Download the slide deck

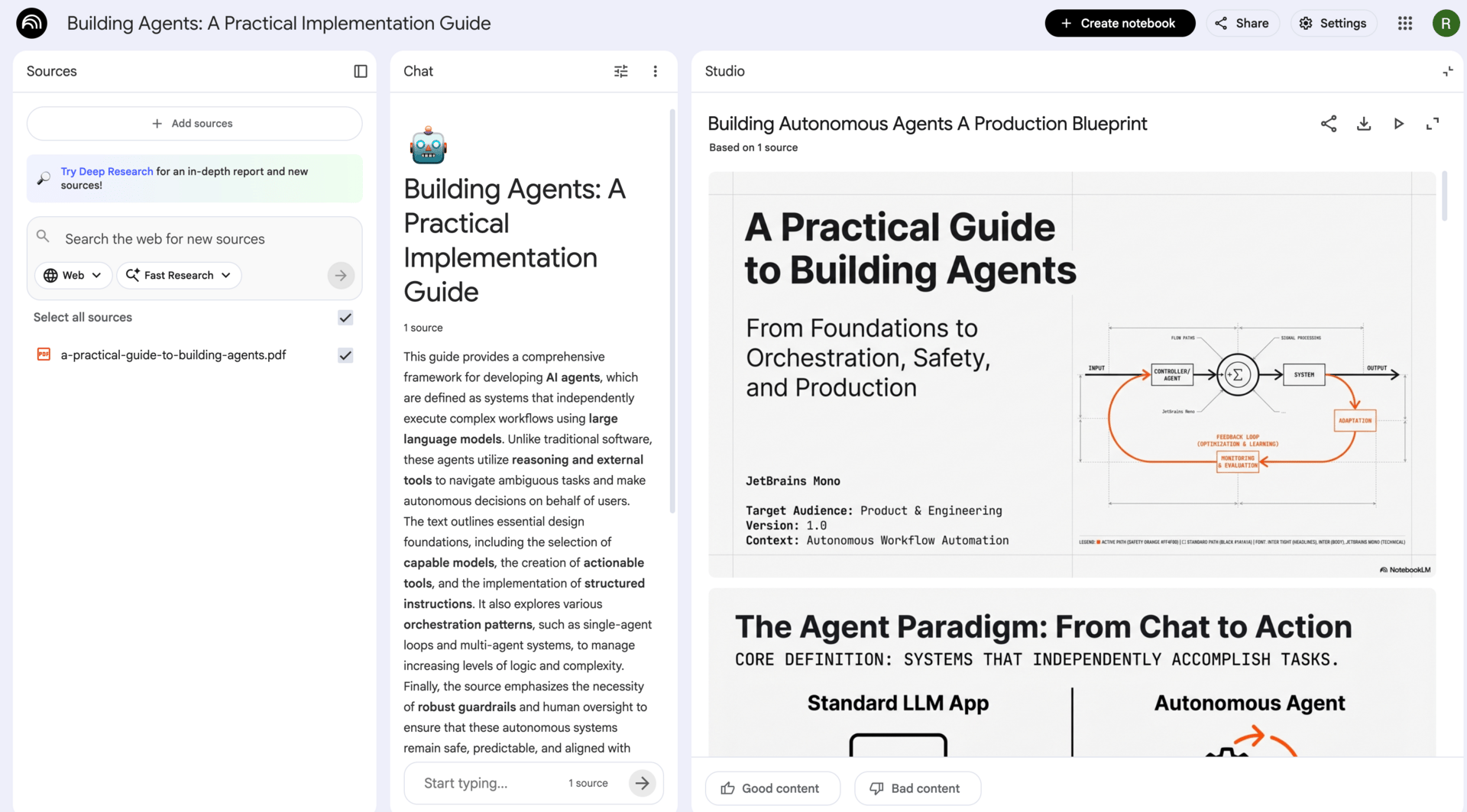click(x=1364, y=124)
